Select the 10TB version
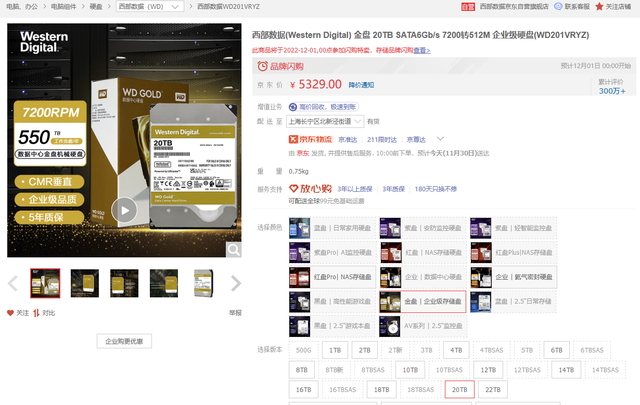This screenshot has height=405, width=640. pos(410,370)
